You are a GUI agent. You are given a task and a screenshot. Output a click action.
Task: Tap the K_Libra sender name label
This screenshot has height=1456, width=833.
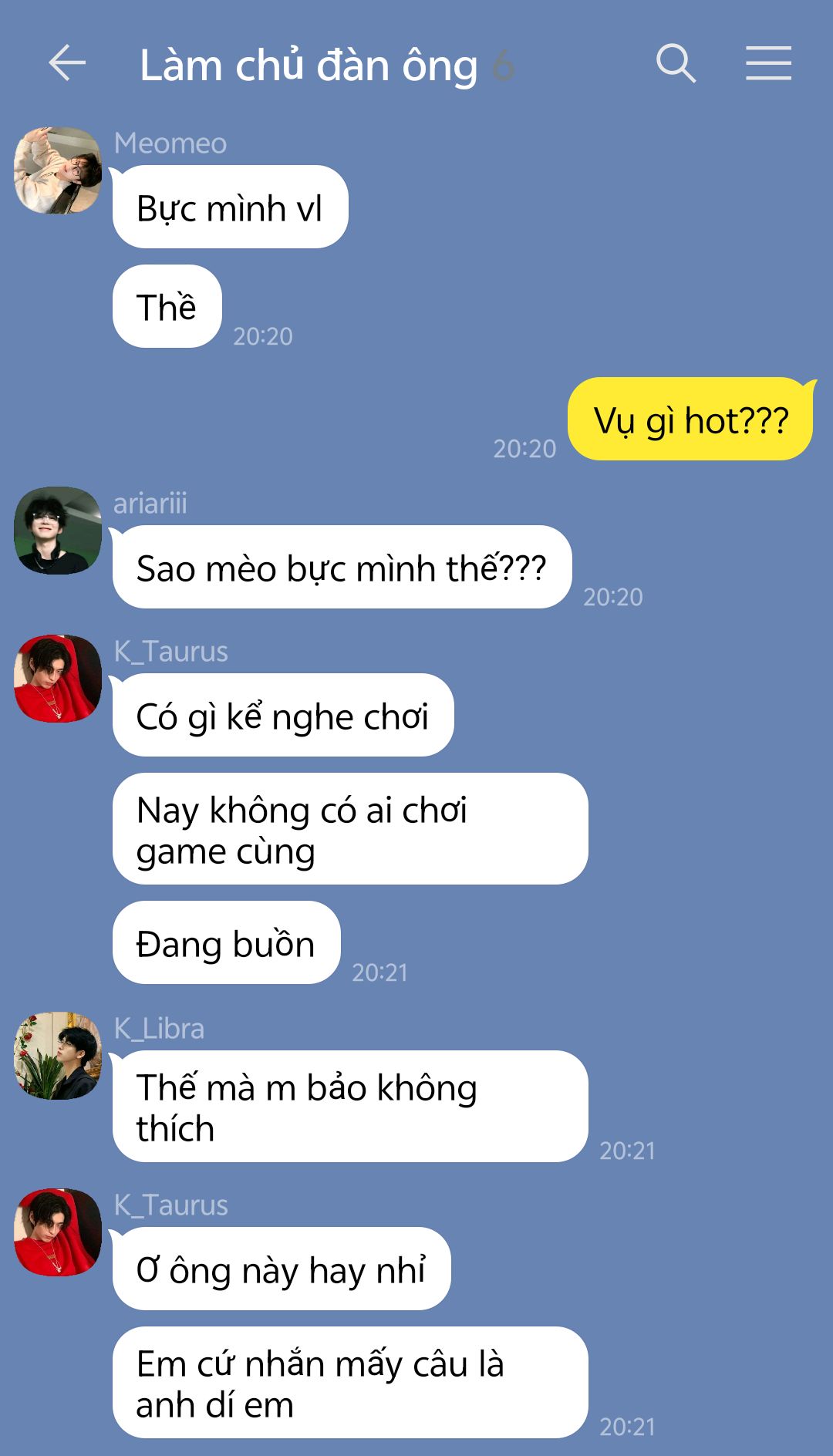point(159,1029)
